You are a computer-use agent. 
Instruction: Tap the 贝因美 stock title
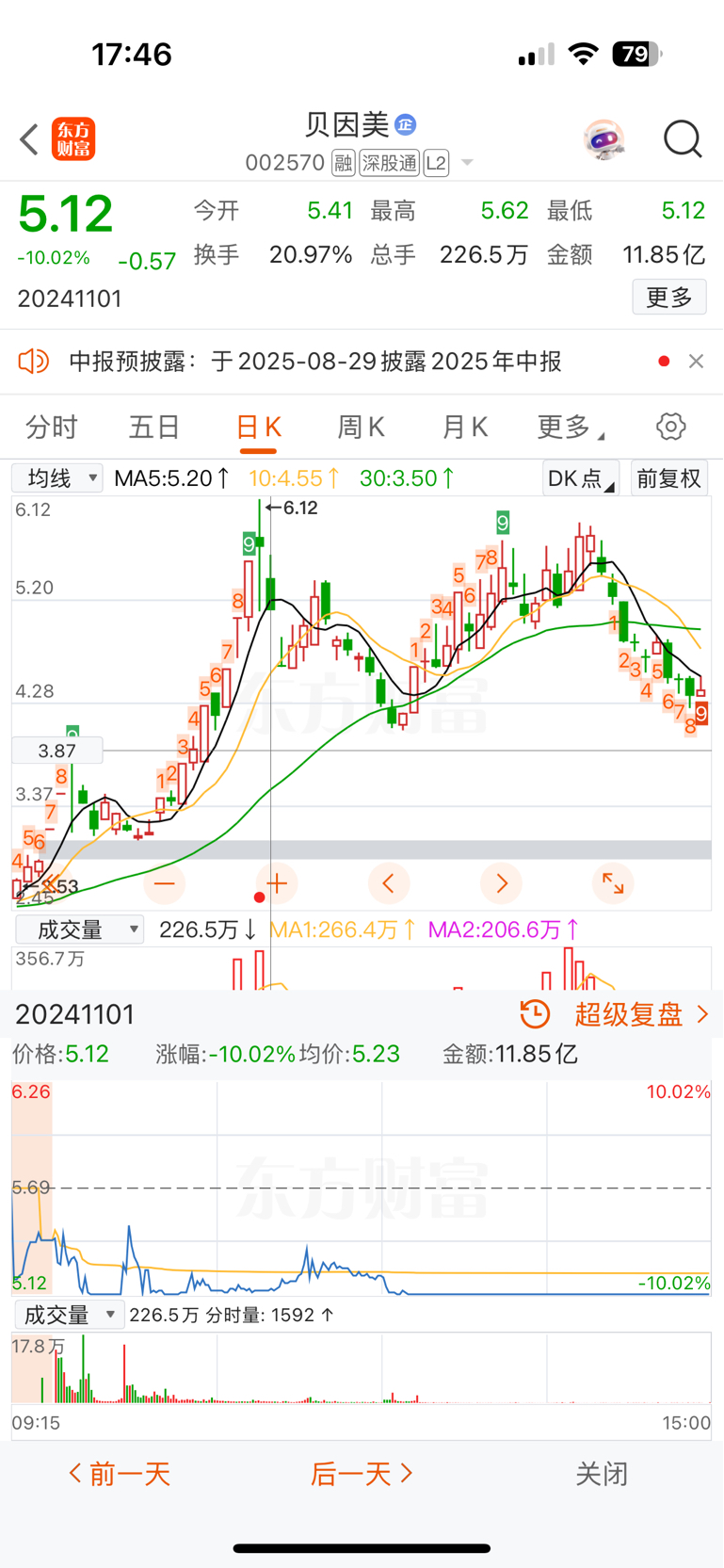[346, 124]
